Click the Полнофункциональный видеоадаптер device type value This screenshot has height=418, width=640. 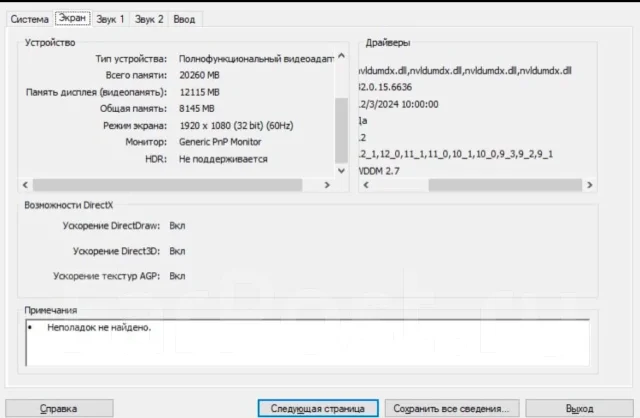point(256,59)
